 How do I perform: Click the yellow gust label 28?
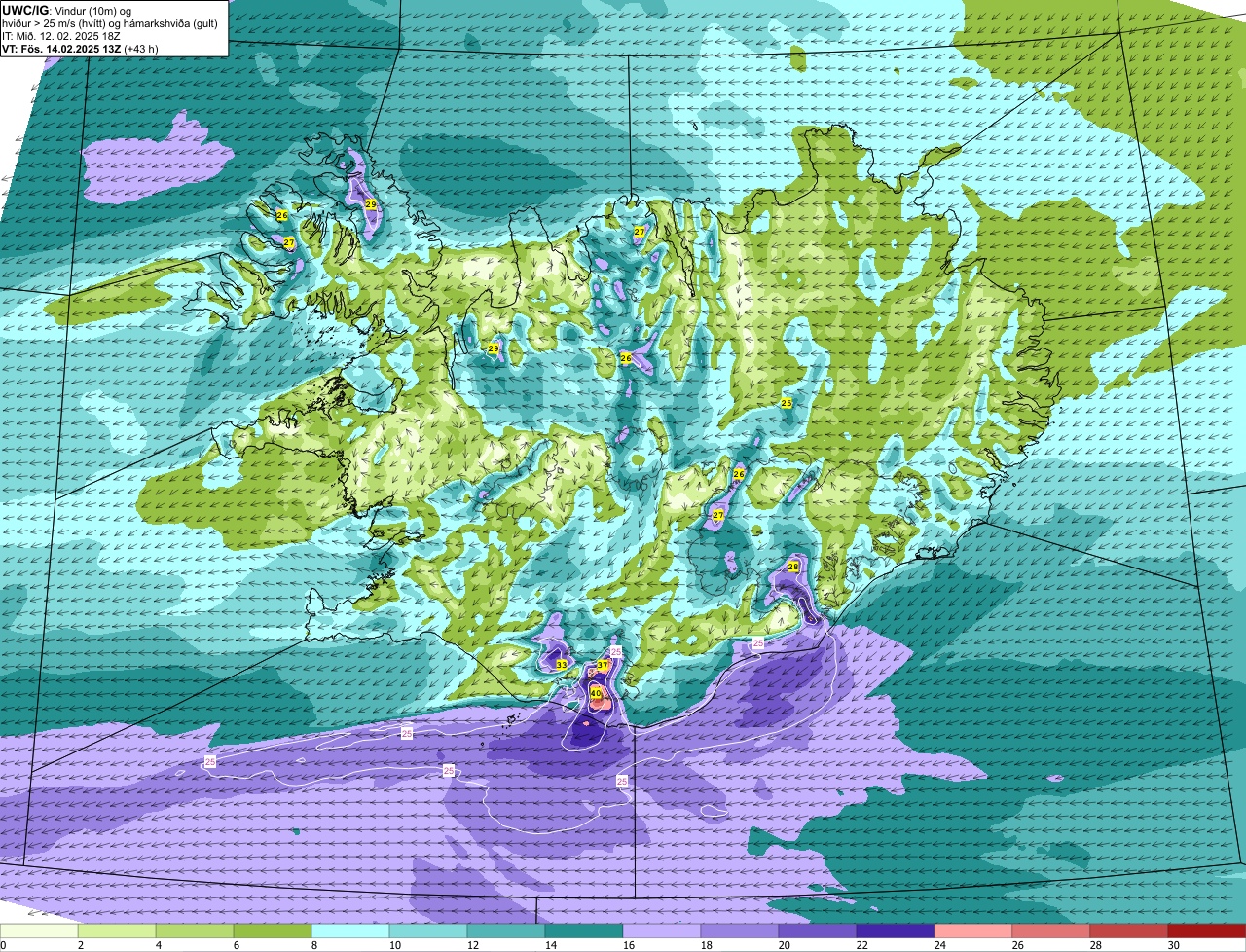click(793, 567)
